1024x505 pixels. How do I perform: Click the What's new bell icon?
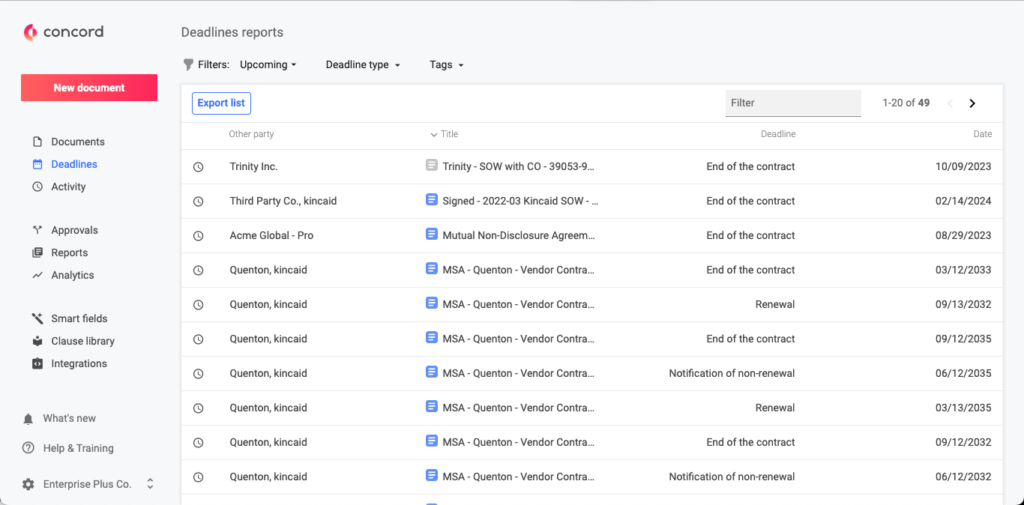[28, 418]
